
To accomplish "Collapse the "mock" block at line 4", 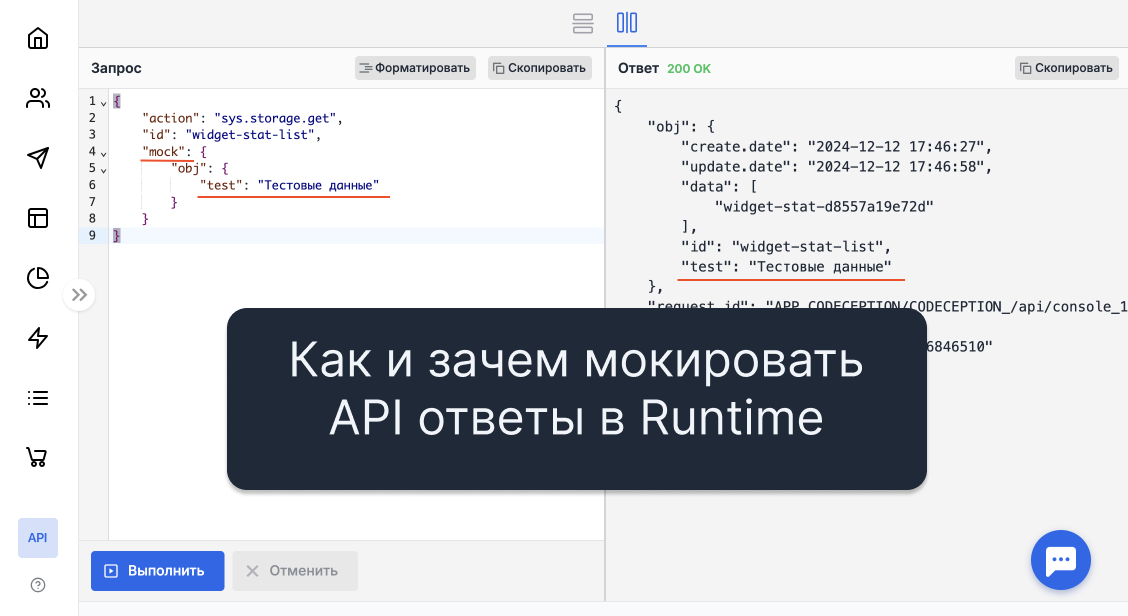I will pos(104,153).
